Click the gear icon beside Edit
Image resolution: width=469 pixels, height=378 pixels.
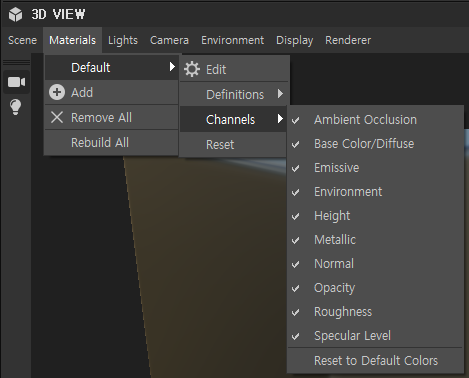[x=192, y=69]
